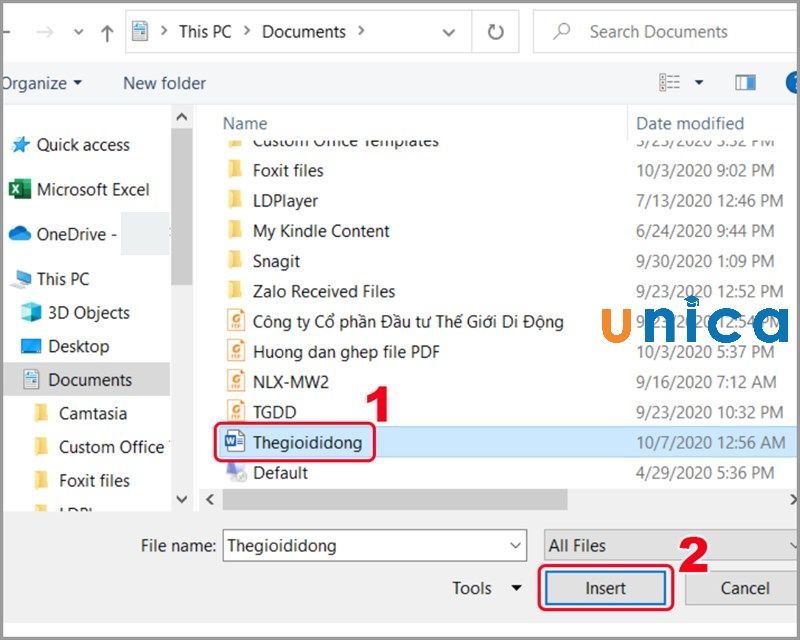Click navigation pane scroll up arrow
Image resolution: width=800 pixels, height=640 pixels.
pos(182,117)
